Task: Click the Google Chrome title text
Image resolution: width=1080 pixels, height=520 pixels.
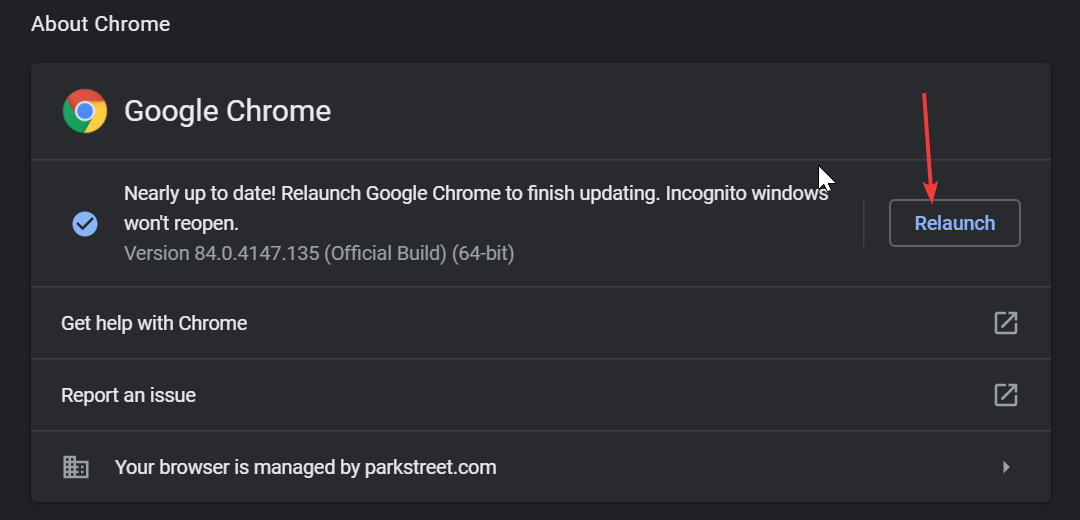Action: [227, 111]
